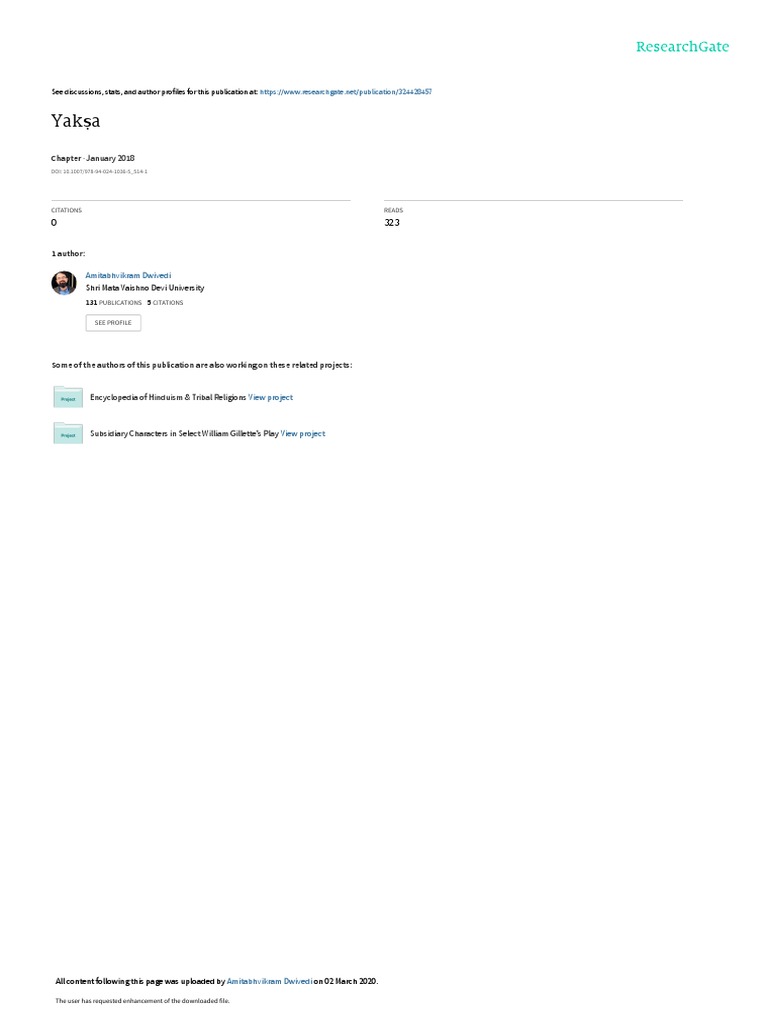Open View project link for Encyclopedia of Hinduism
The width and height of the screenshot is (768, 1024).
click(x=270, y=397)
